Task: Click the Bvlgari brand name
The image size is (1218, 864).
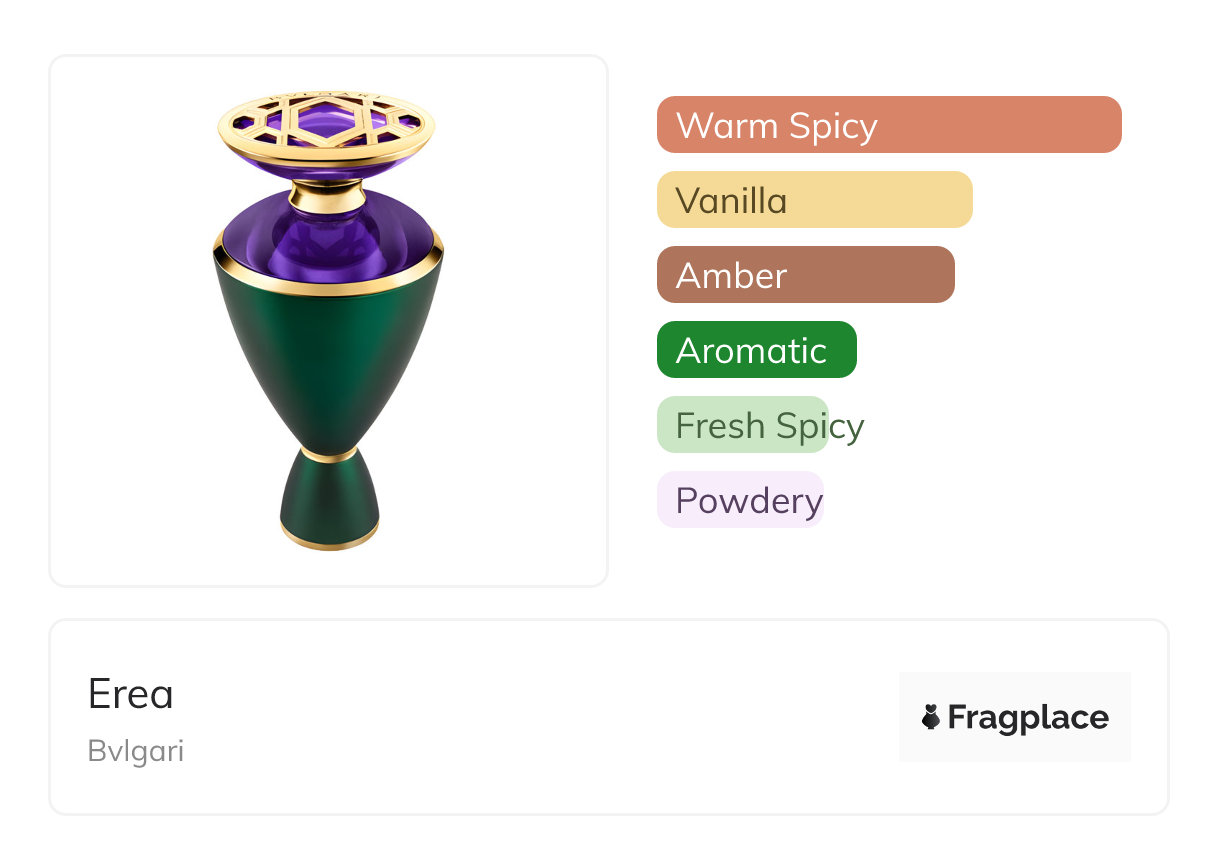Action: (x=136, y=751)
